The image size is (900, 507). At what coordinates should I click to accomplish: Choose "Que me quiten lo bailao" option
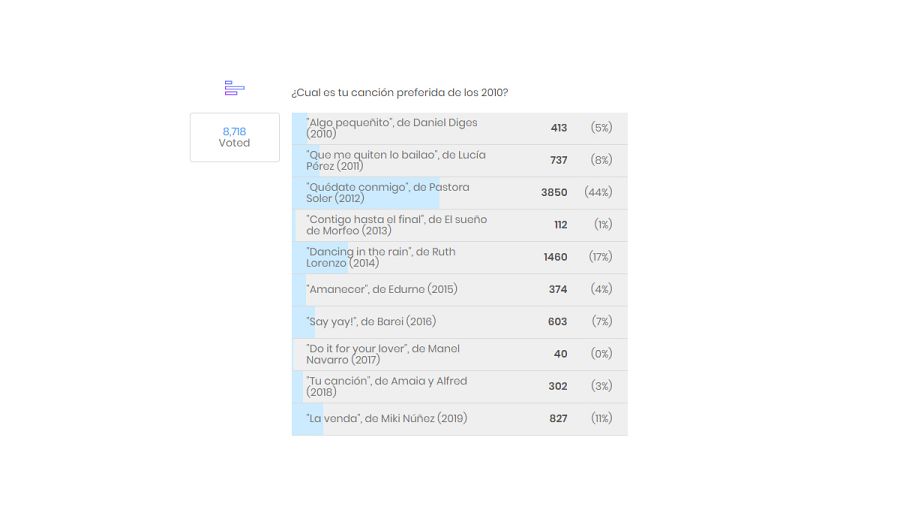point(398,160)
